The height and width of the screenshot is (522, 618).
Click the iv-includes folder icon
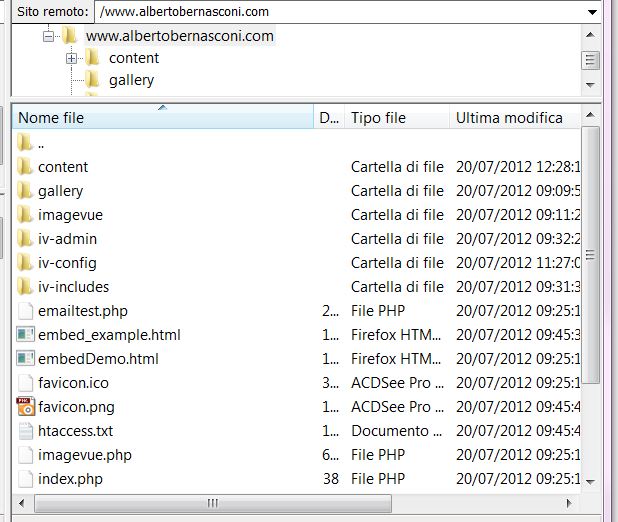pos(24,287)
